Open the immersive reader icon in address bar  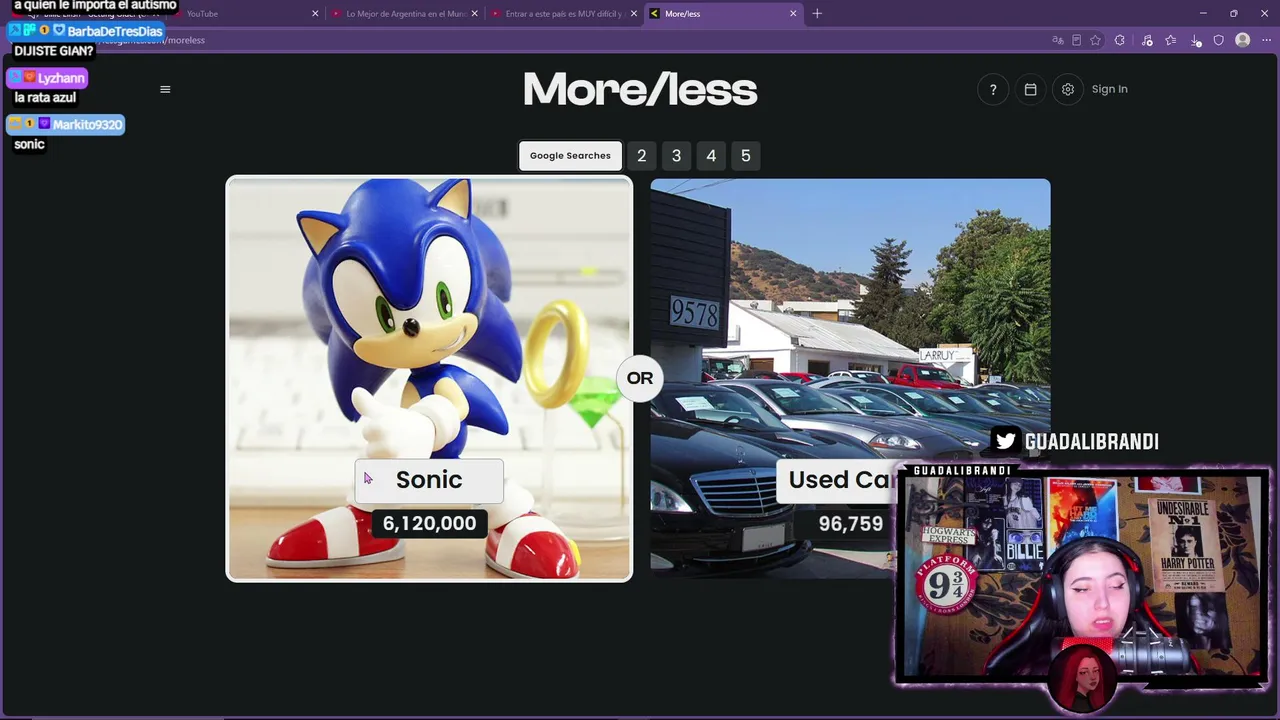[1077, 40]
